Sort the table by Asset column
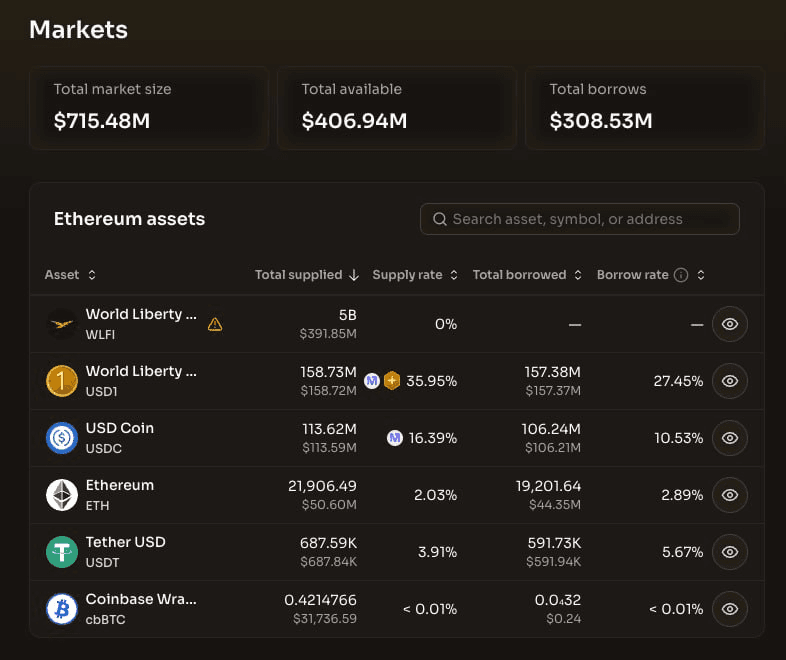The height and width of the screenshot is (660, 786). pyautogui.click(x=70, y=275)
